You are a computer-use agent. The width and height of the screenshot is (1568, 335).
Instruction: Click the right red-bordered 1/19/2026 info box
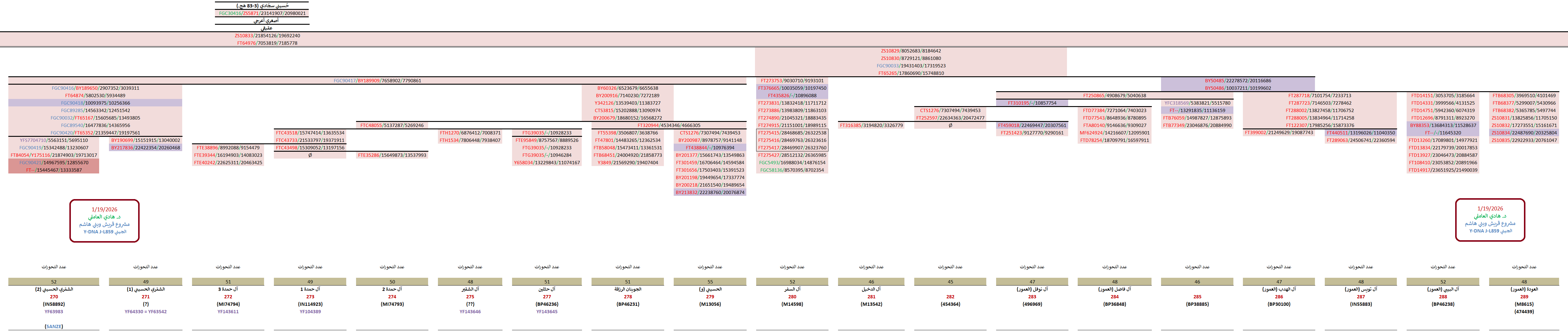(x=1489, y=220)
